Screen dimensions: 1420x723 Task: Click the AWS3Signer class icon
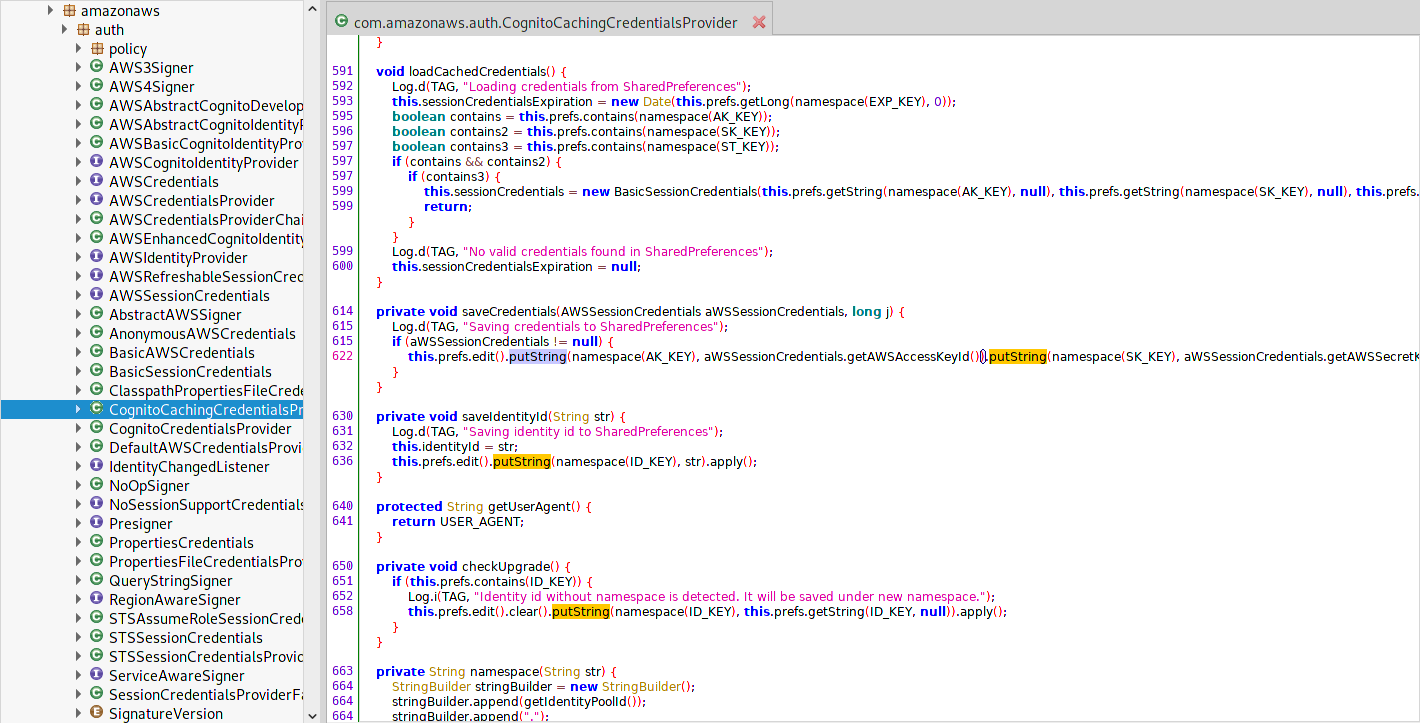click(x=97, y=68)
